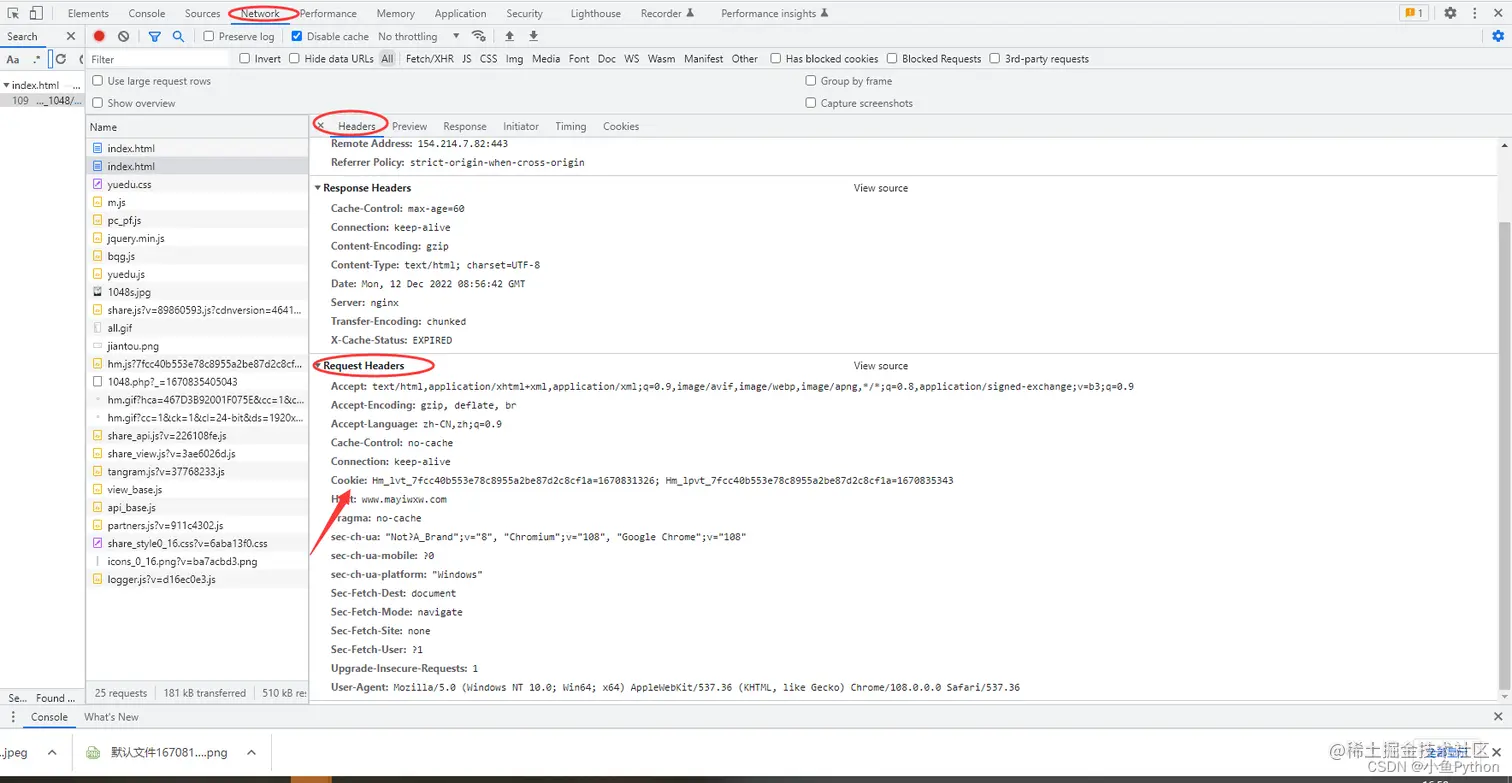
Task: Check Has blocked cookies
Action: pos(776,59)
